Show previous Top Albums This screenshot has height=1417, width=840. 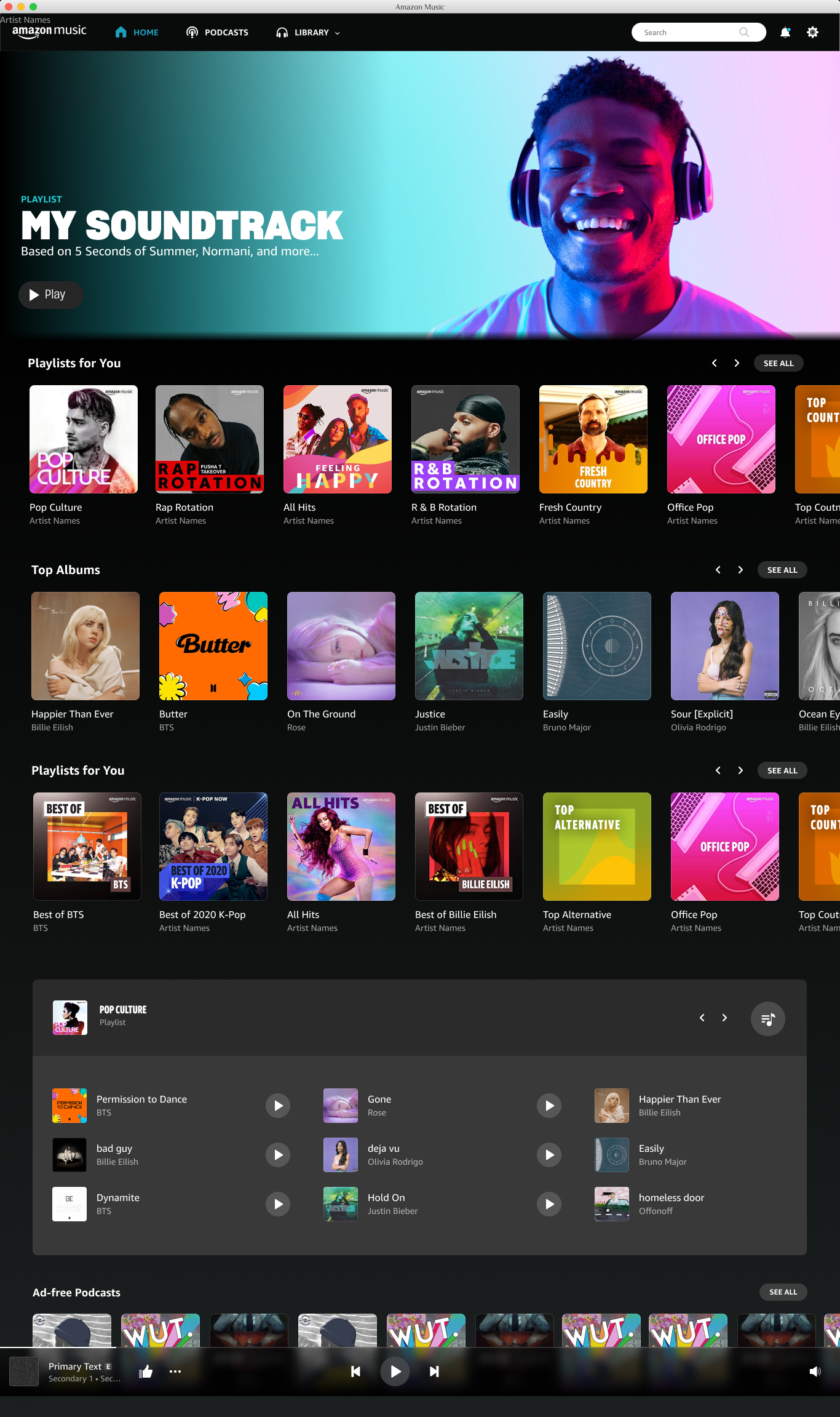tap(718, 570)
